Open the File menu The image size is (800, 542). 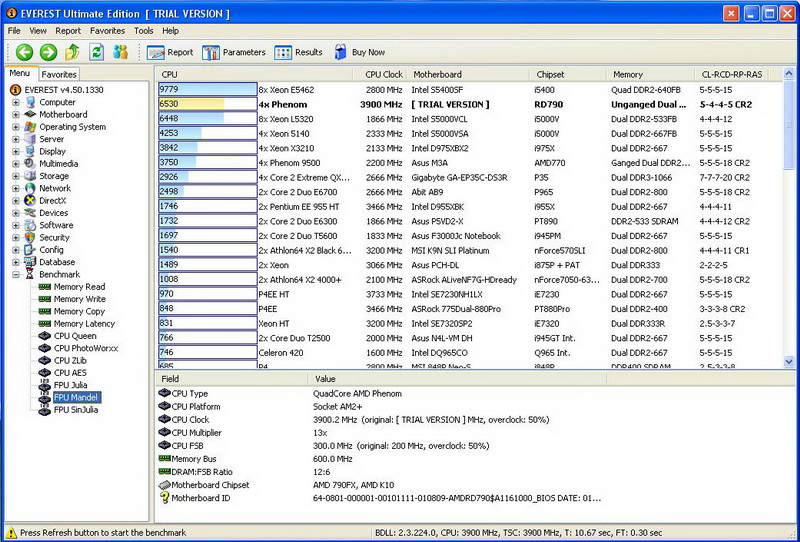14,31
